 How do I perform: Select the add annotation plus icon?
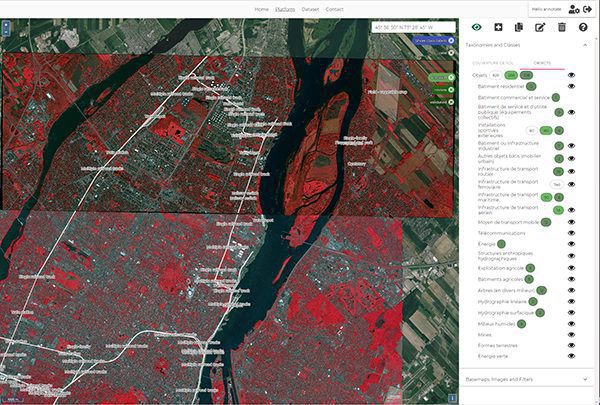point(498,27)
